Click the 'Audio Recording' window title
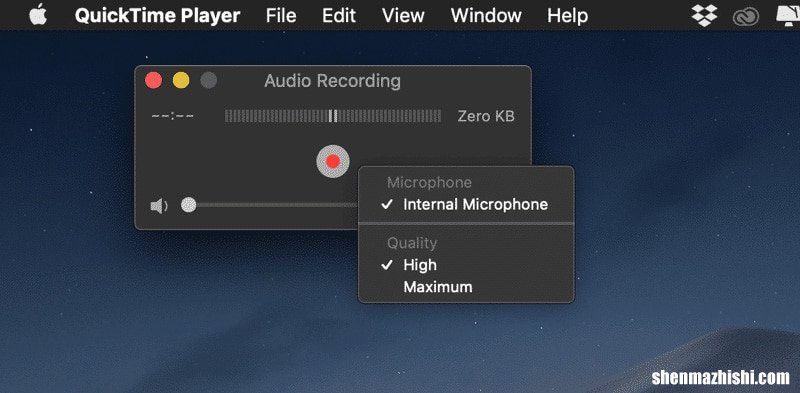800x393 pixels. click(332, 81)
